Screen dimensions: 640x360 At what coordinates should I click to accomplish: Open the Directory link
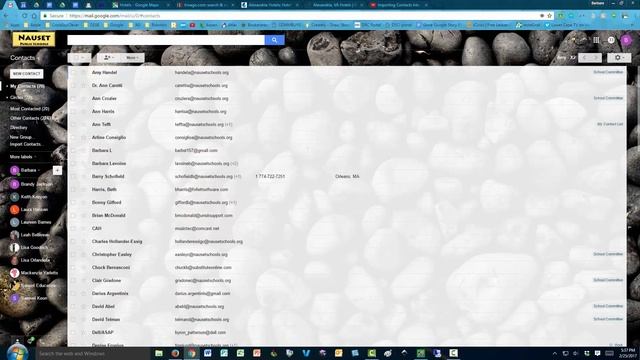[19, 128]
